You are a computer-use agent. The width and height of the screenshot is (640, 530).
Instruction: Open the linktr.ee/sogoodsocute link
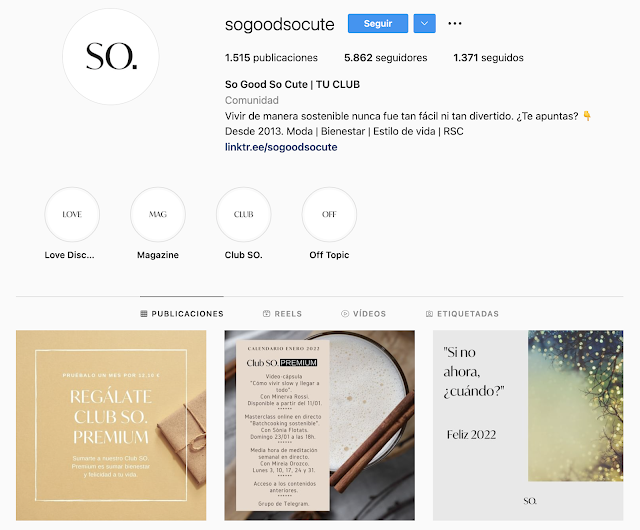(x=281, y=147)
